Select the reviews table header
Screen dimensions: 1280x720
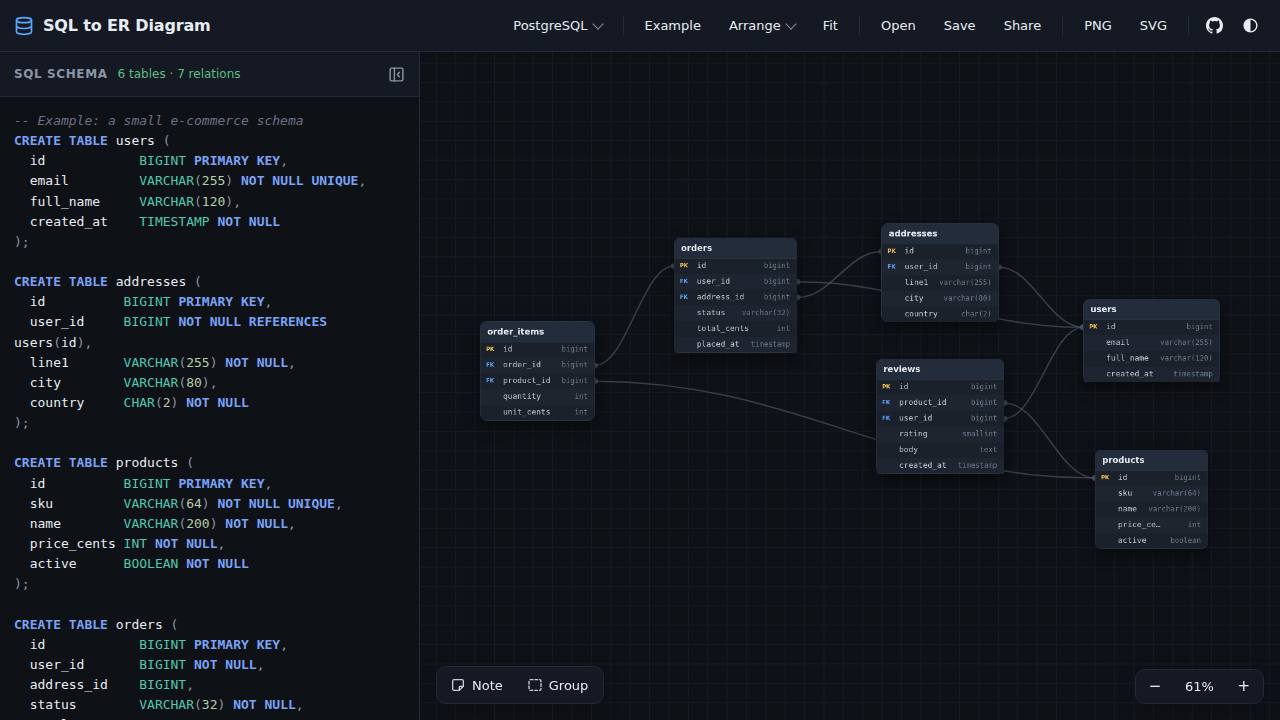(939, 369)
